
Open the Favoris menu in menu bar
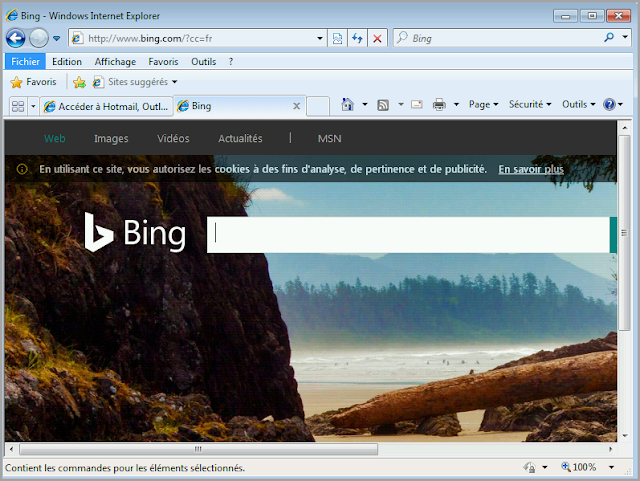point(163,62)
